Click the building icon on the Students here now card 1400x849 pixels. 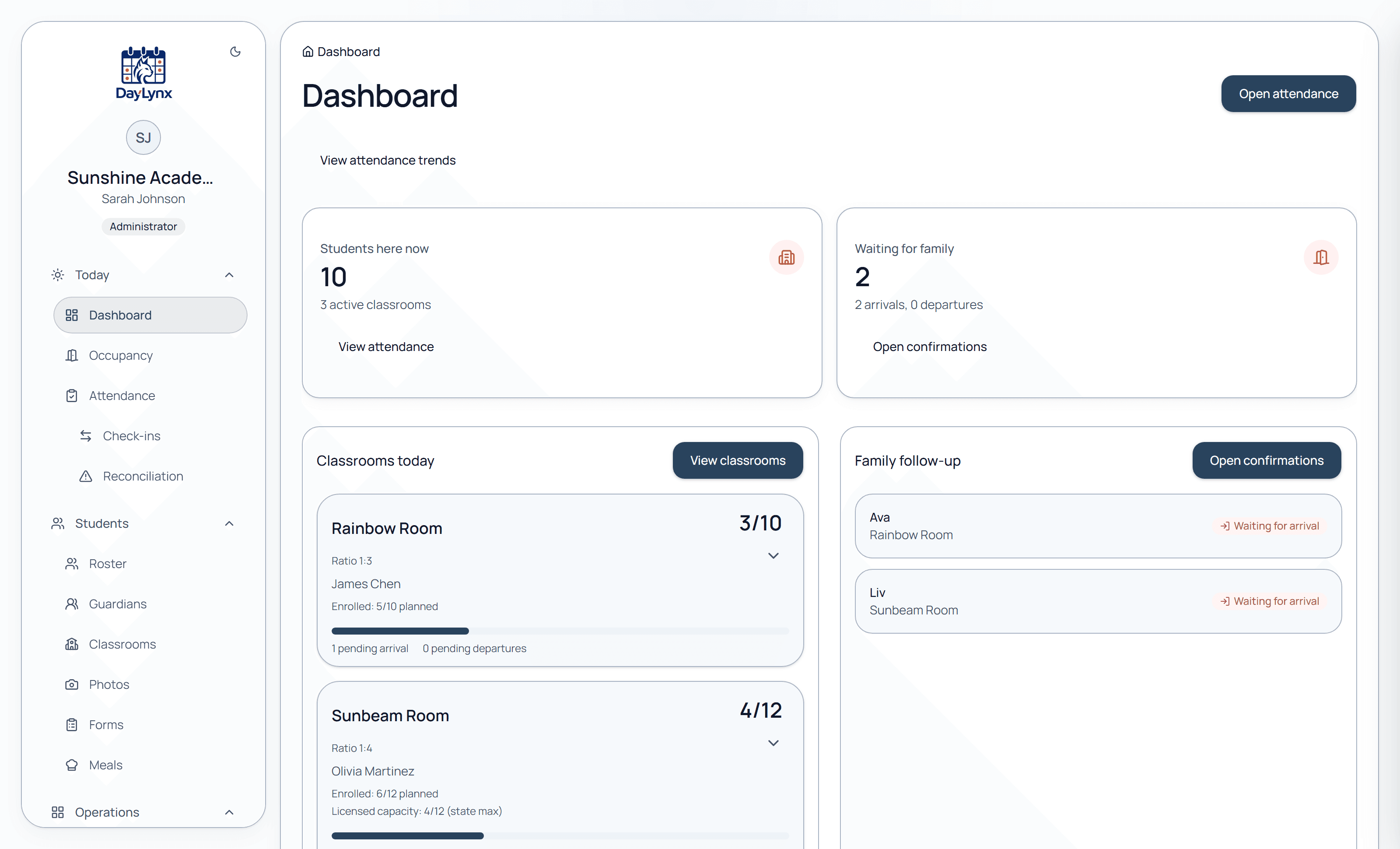tap(786, 257)
